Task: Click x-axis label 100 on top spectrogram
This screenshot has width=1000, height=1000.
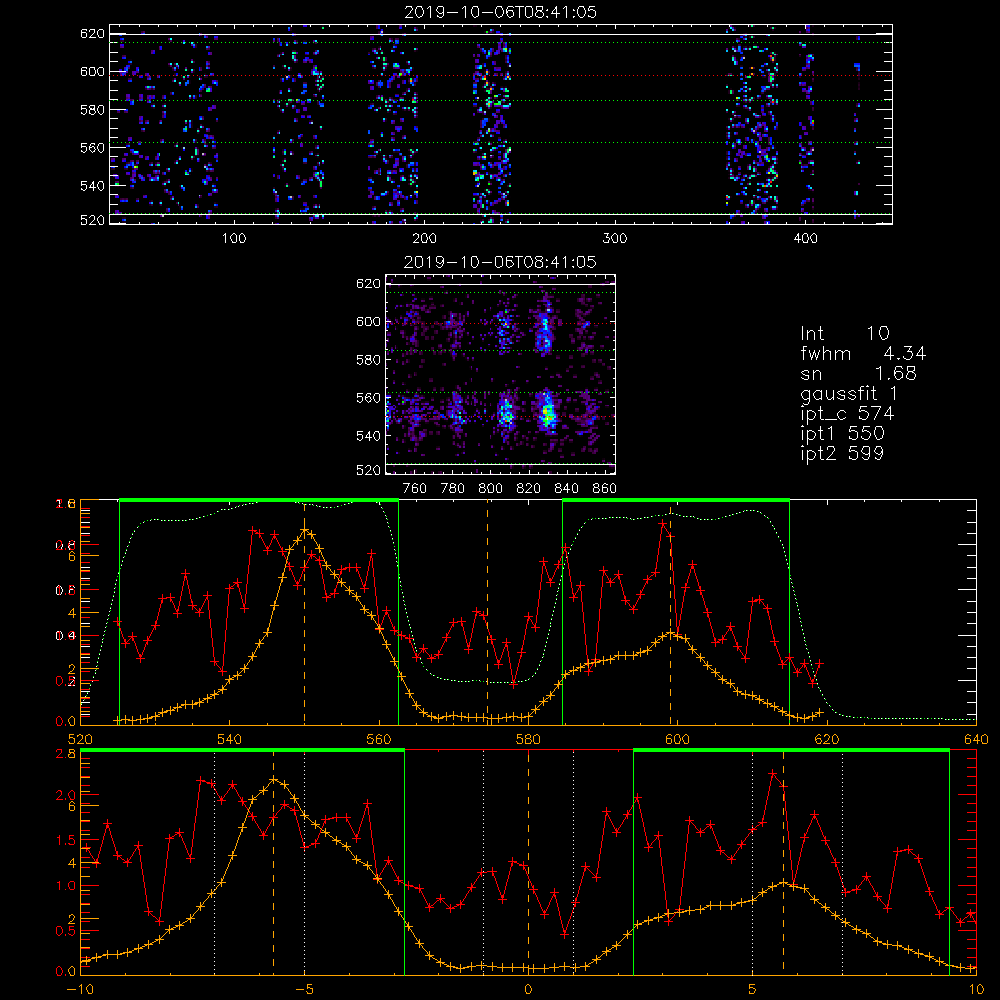Action: 234,239
